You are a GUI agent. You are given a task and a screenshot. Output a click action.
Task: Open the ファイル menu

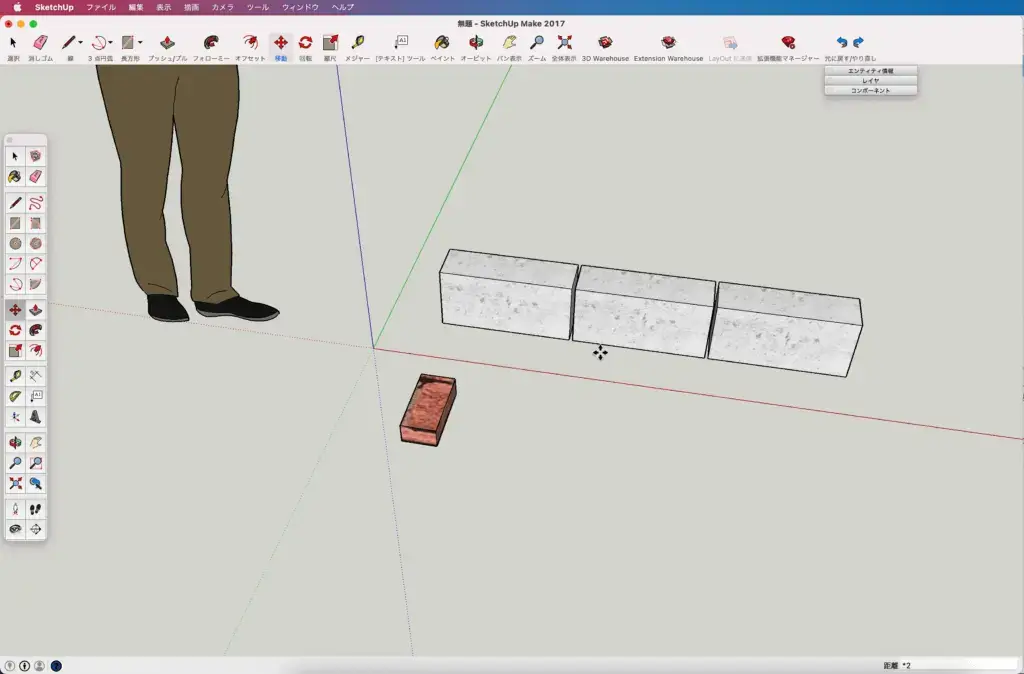(x=101, y=7)
